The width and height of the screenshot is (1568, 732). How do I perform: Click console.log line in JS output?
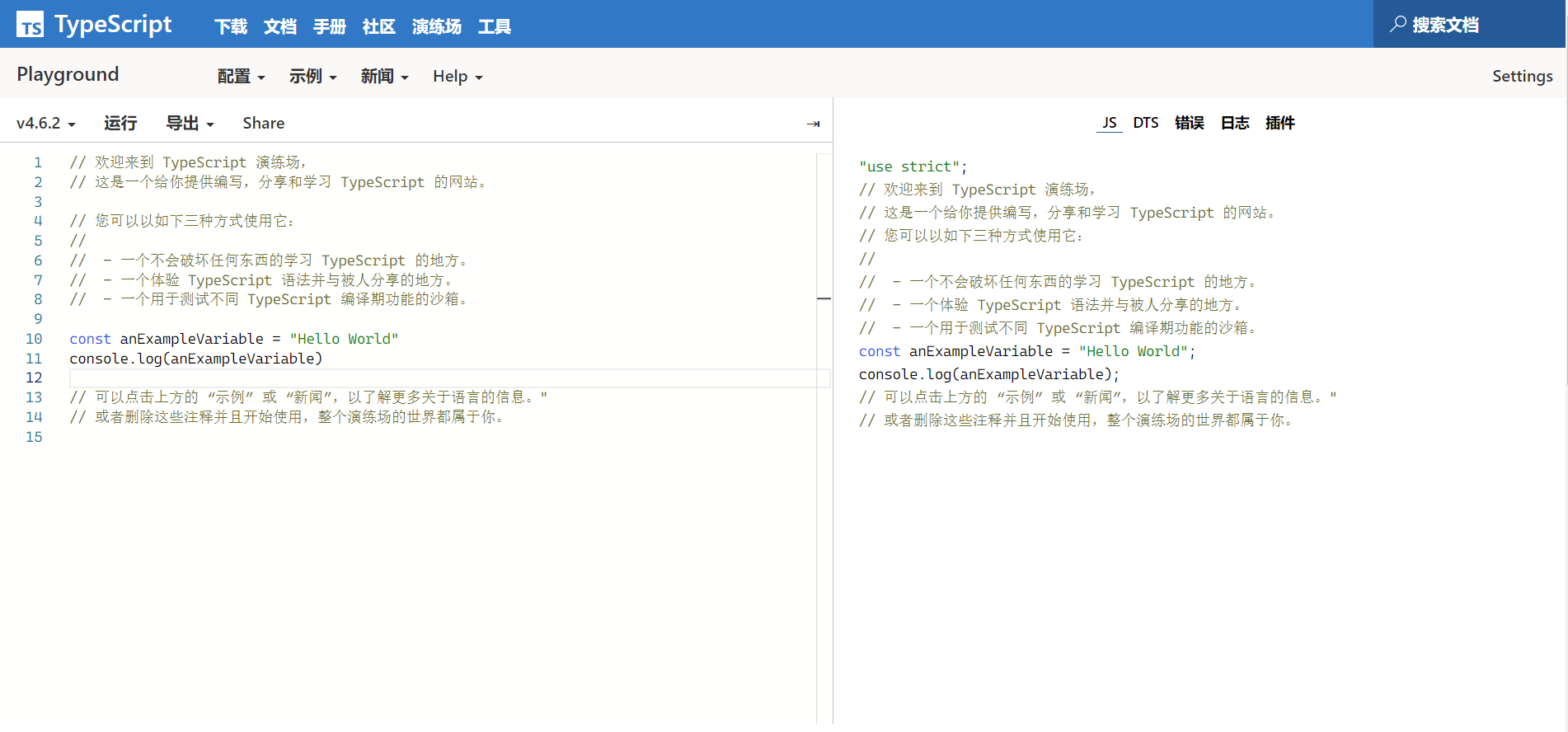coord(989,374)
